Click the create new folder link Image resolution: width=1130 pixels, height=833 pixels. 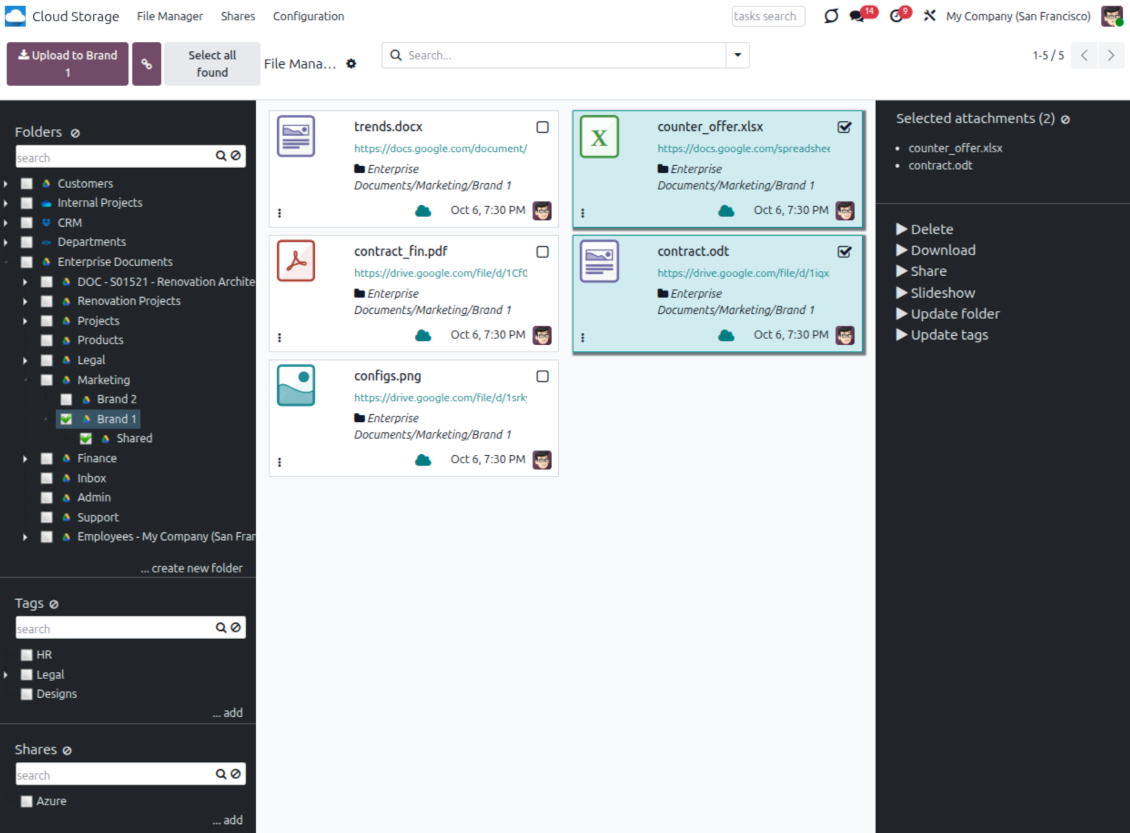click(x=191, y=568)
